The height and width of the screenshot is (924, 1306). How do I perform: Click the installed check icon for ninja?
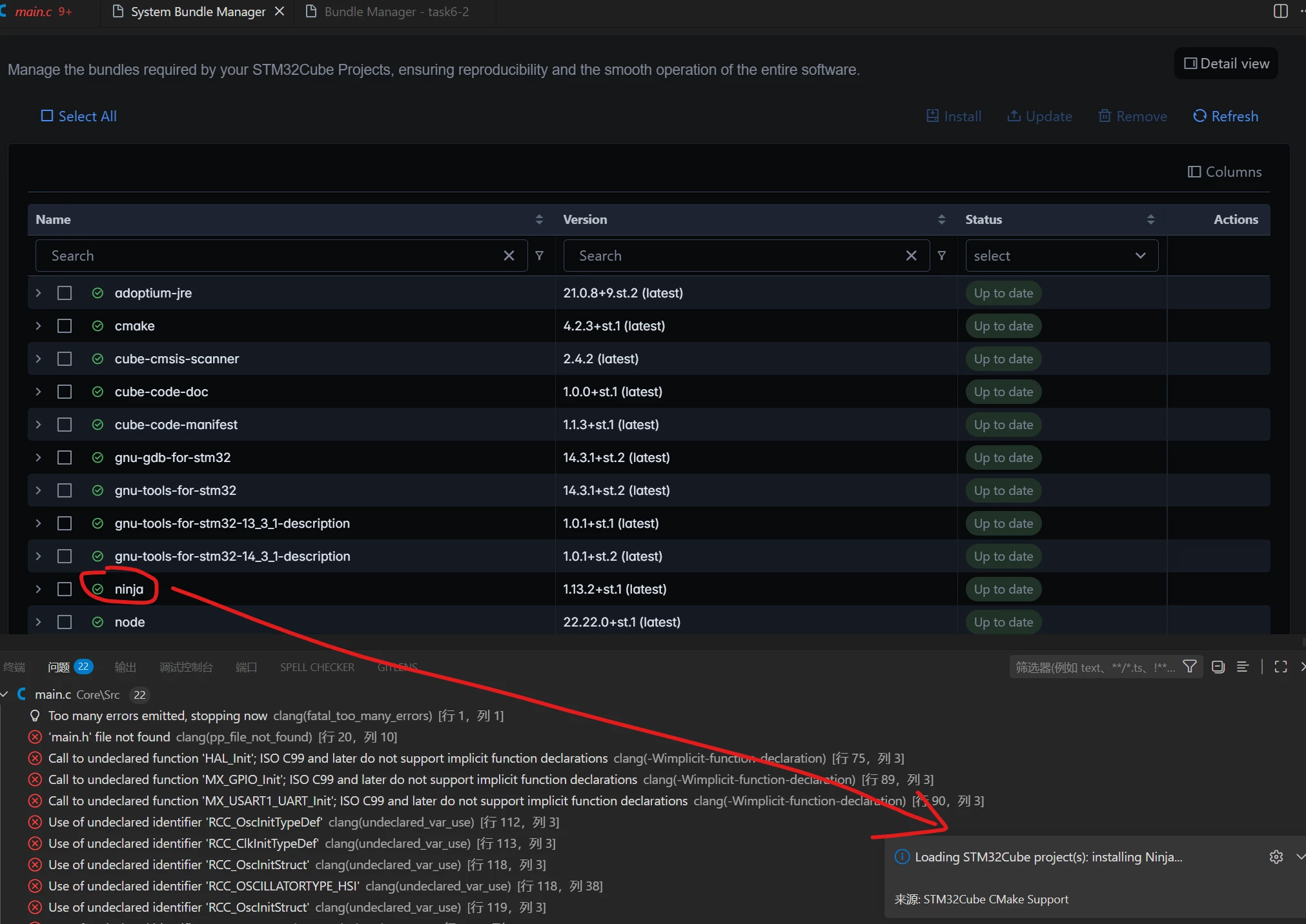point(97,589)
